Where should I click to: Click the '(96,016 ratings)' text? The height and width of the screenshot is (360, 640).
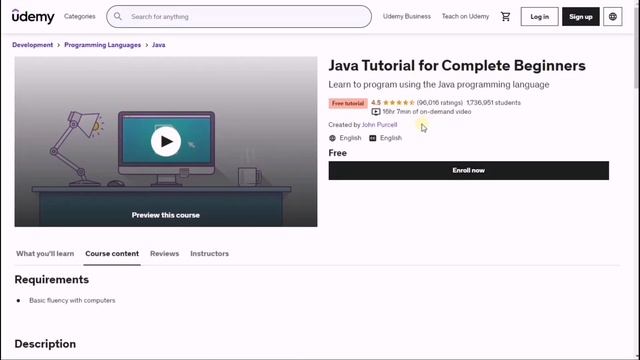click(x=440, y=103)
